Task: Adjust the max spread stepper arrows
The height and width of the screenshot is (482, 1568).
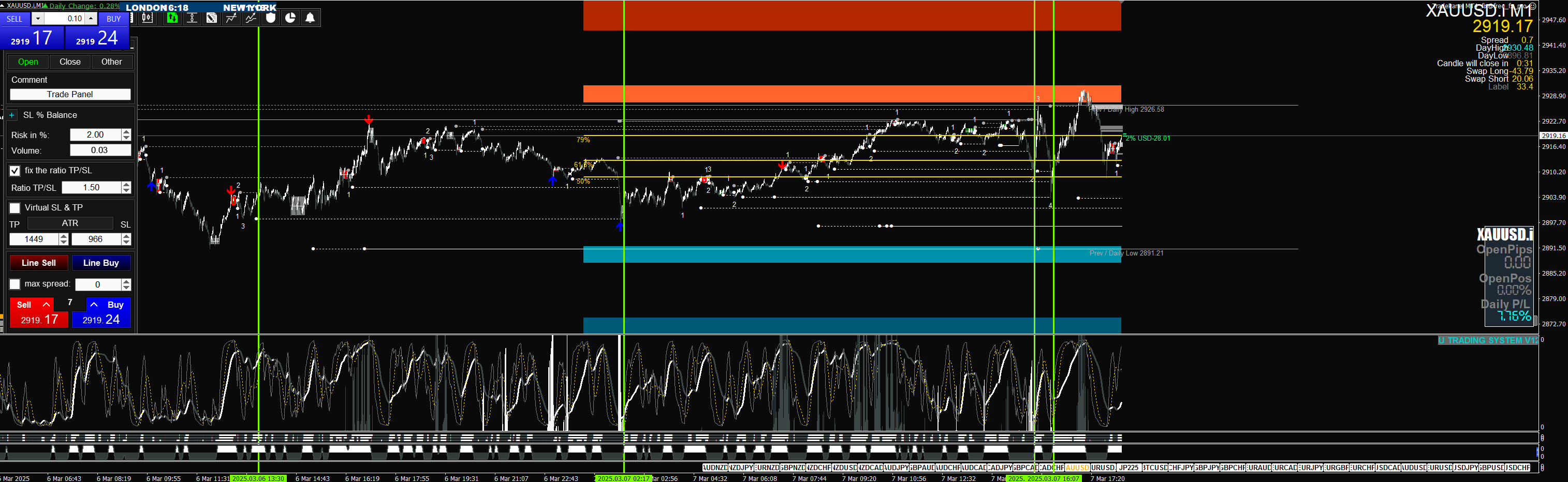Action: tap(126, 284)
